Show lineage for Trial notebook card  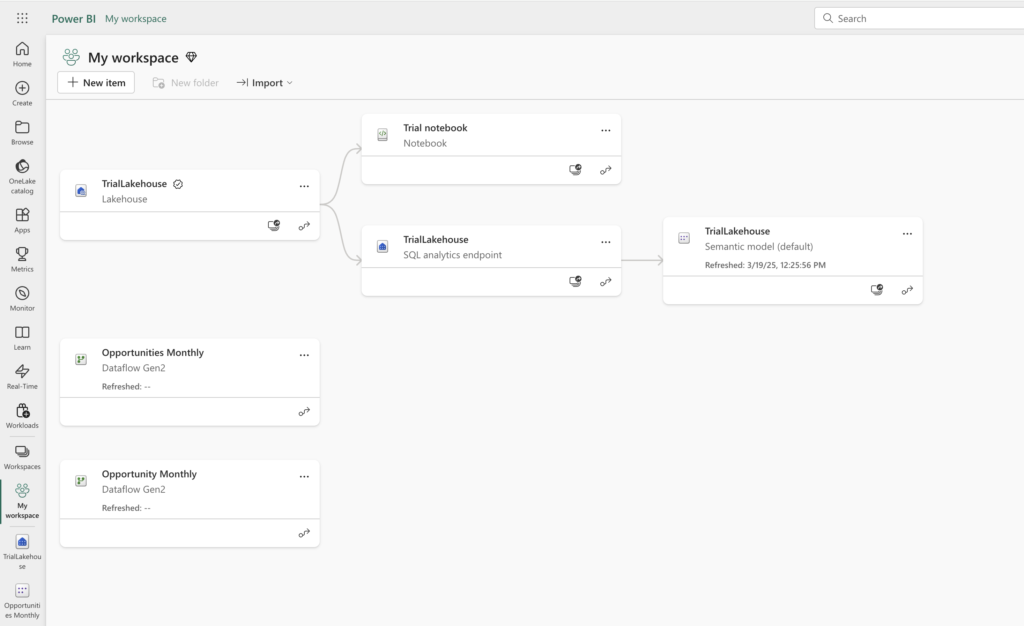point(606,170)
